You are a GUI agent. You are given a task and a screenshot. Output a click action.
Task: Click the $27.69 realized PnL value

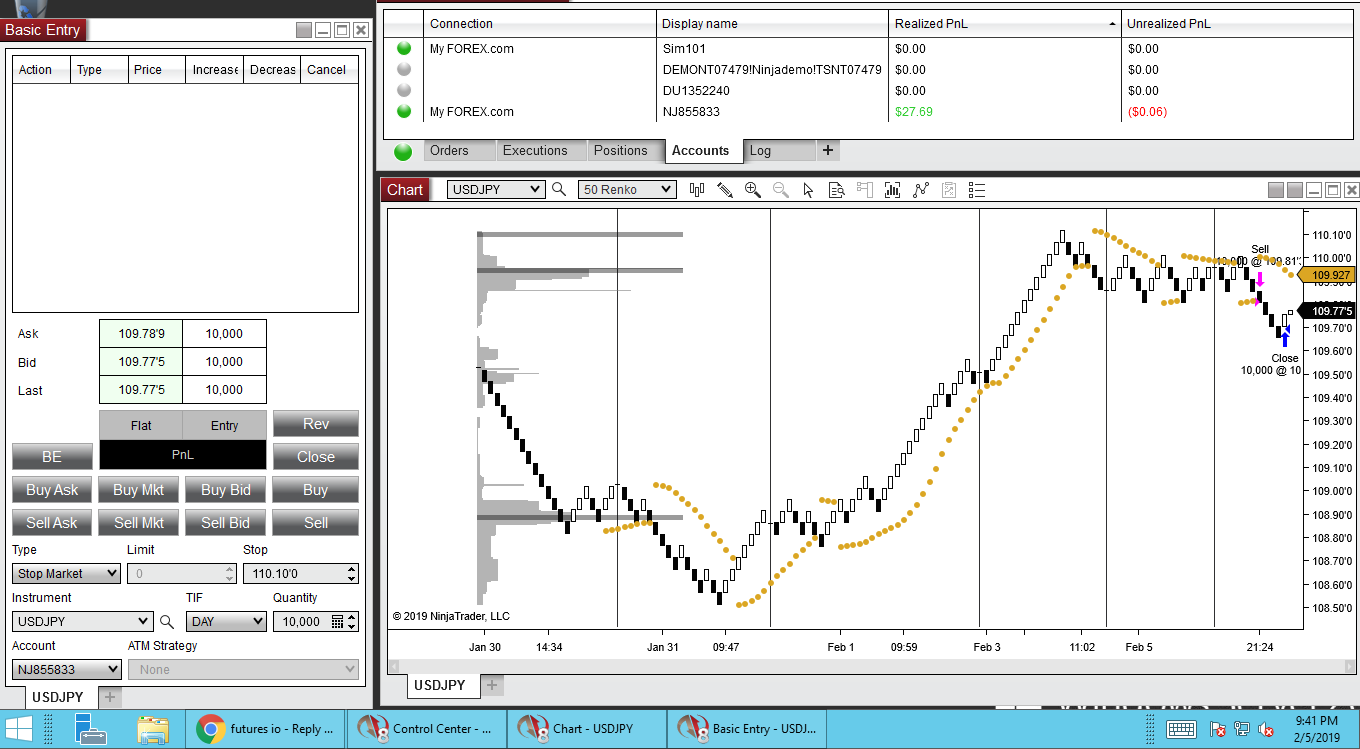click(913, 112)
